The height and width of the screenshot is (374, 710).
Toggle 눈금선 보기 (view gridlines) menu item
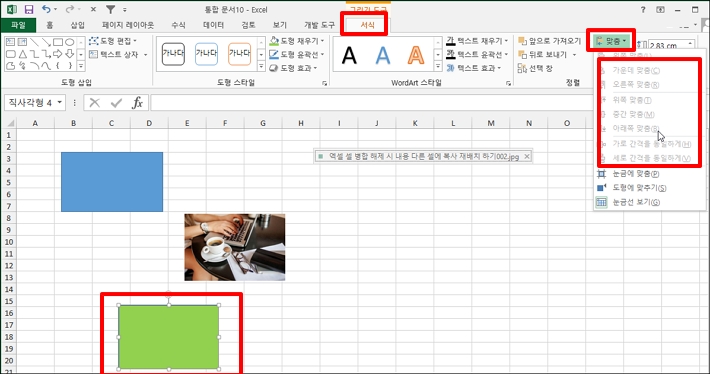650,202
